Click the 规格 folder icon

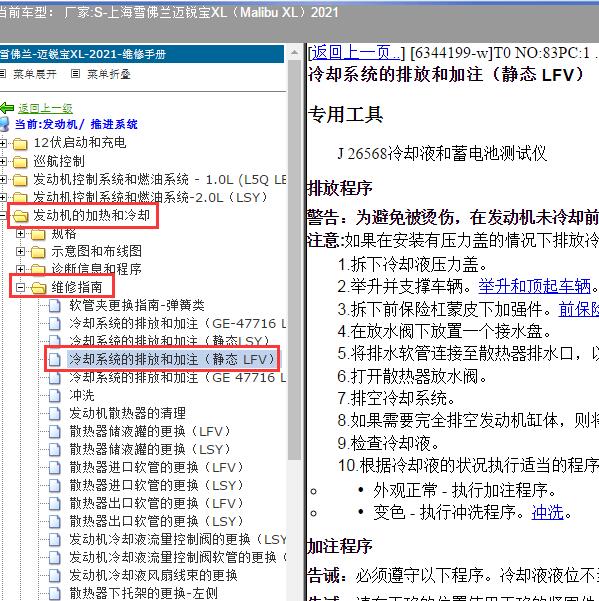(x=38, y=234)
